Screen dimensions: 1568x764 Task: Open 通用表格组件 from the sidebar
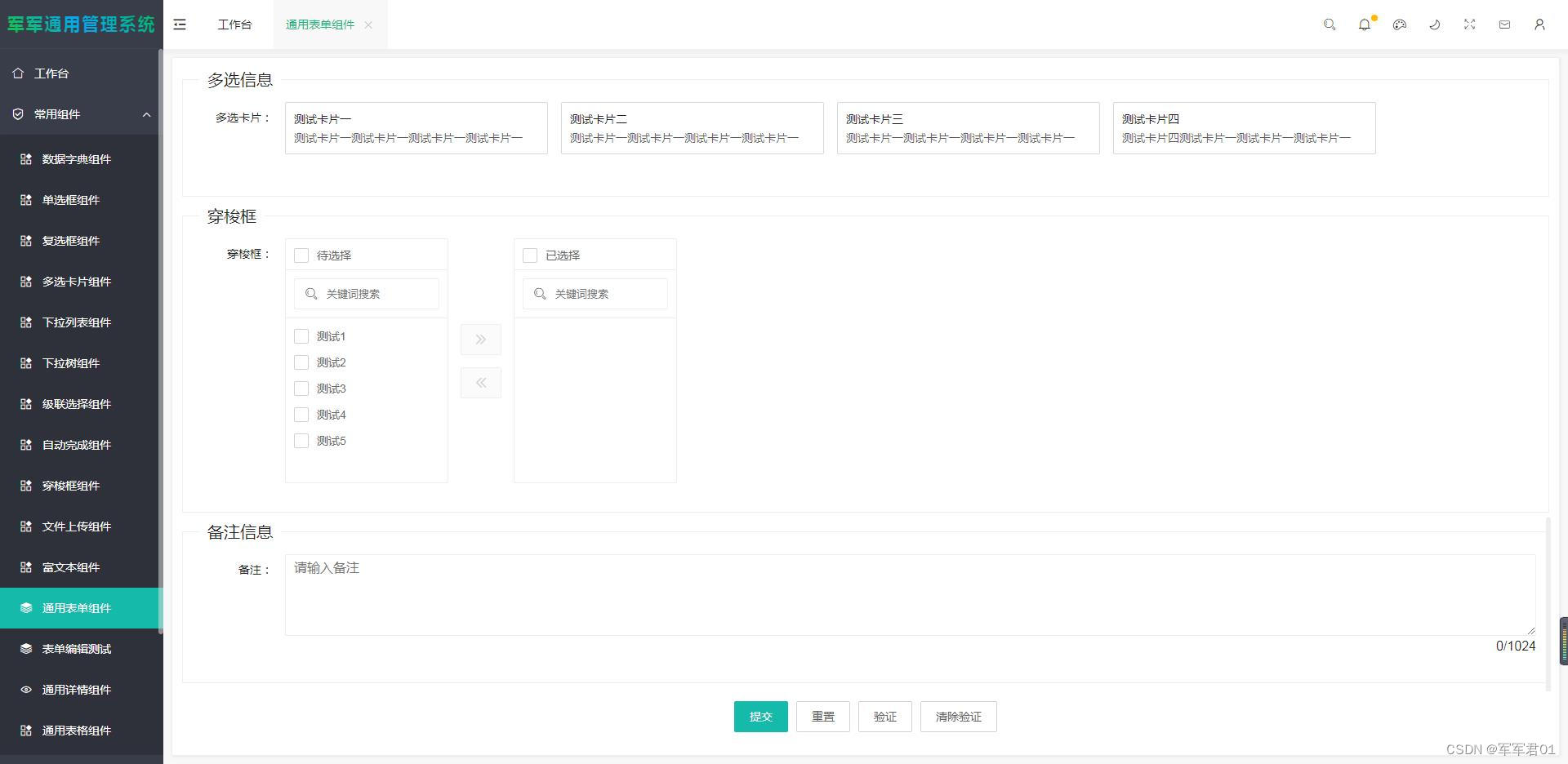pyautogui.click(x=82, y=731)
